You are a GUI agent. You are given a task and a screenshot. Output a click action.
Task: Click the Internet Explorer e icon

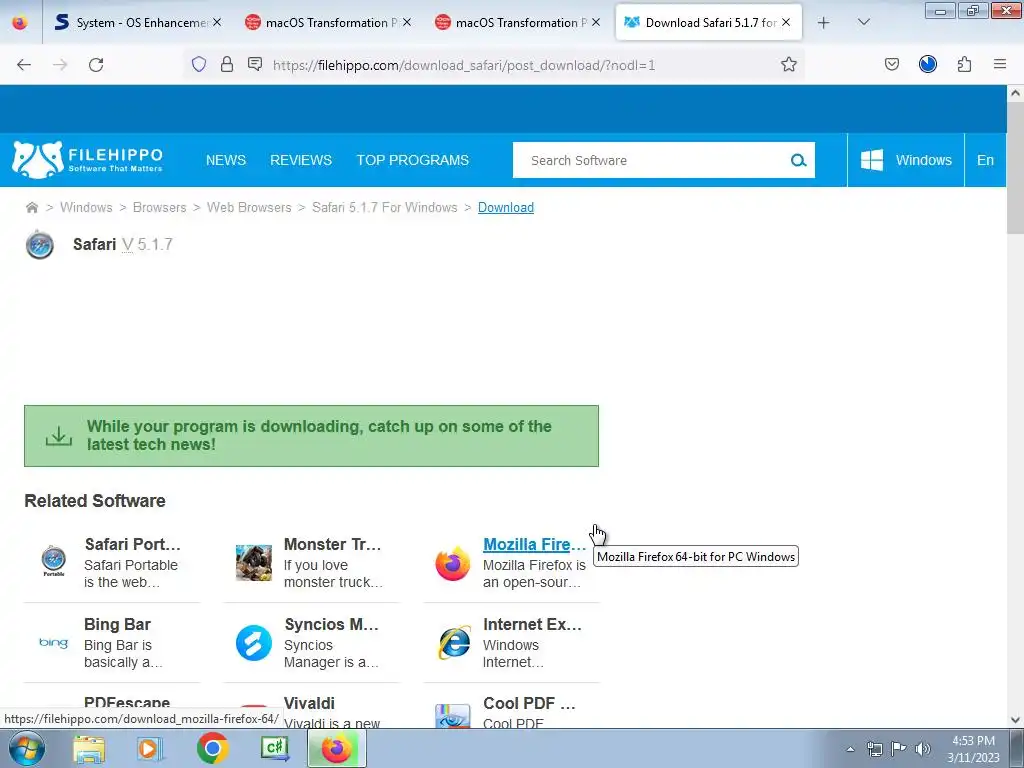click(x=454, y=643)
